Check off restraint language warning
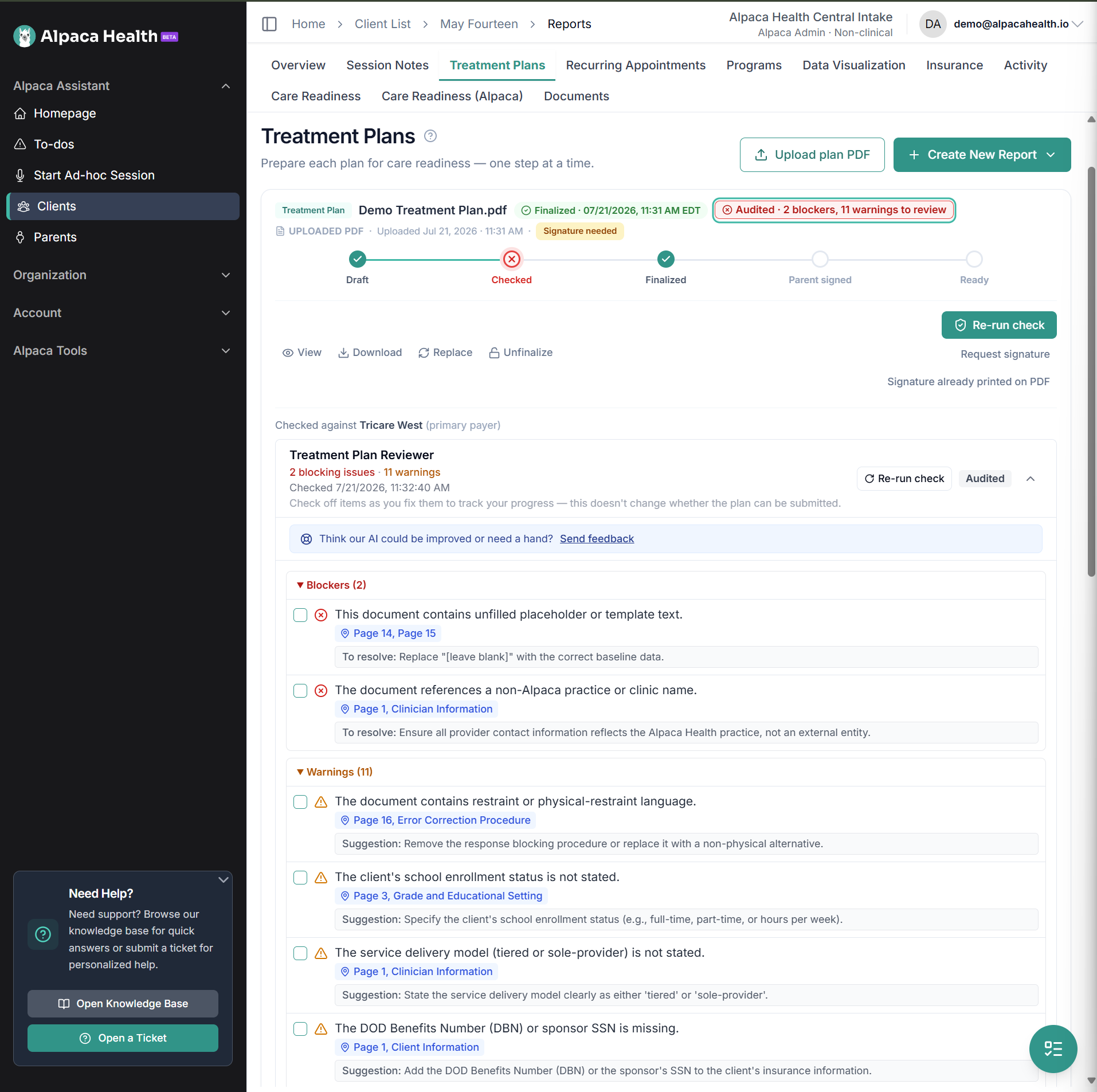This screenshot has width=1097, height=1092. click(x=300, y=802)
